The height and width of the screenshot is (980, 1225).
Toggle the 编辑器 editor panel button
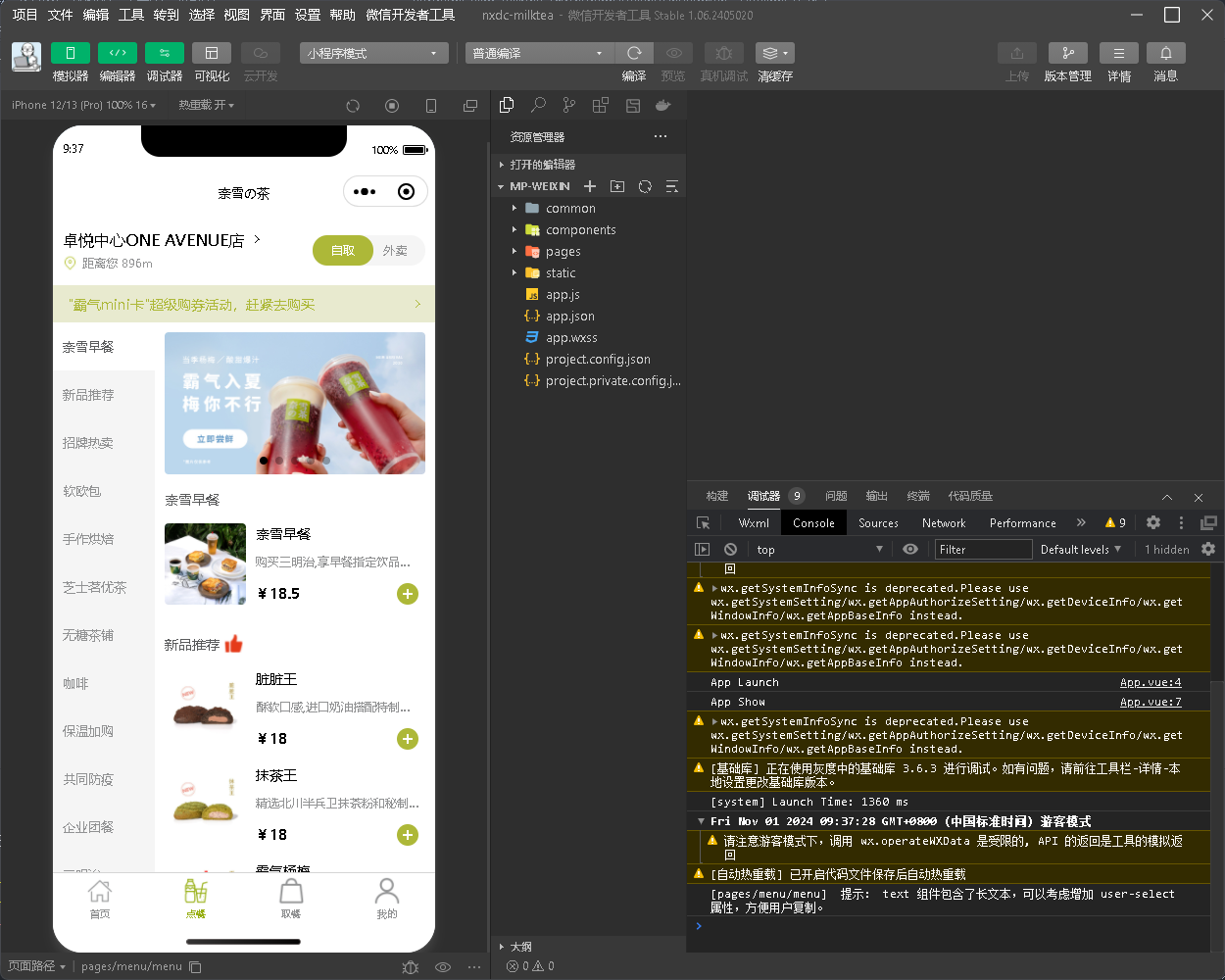coord(118,53)
